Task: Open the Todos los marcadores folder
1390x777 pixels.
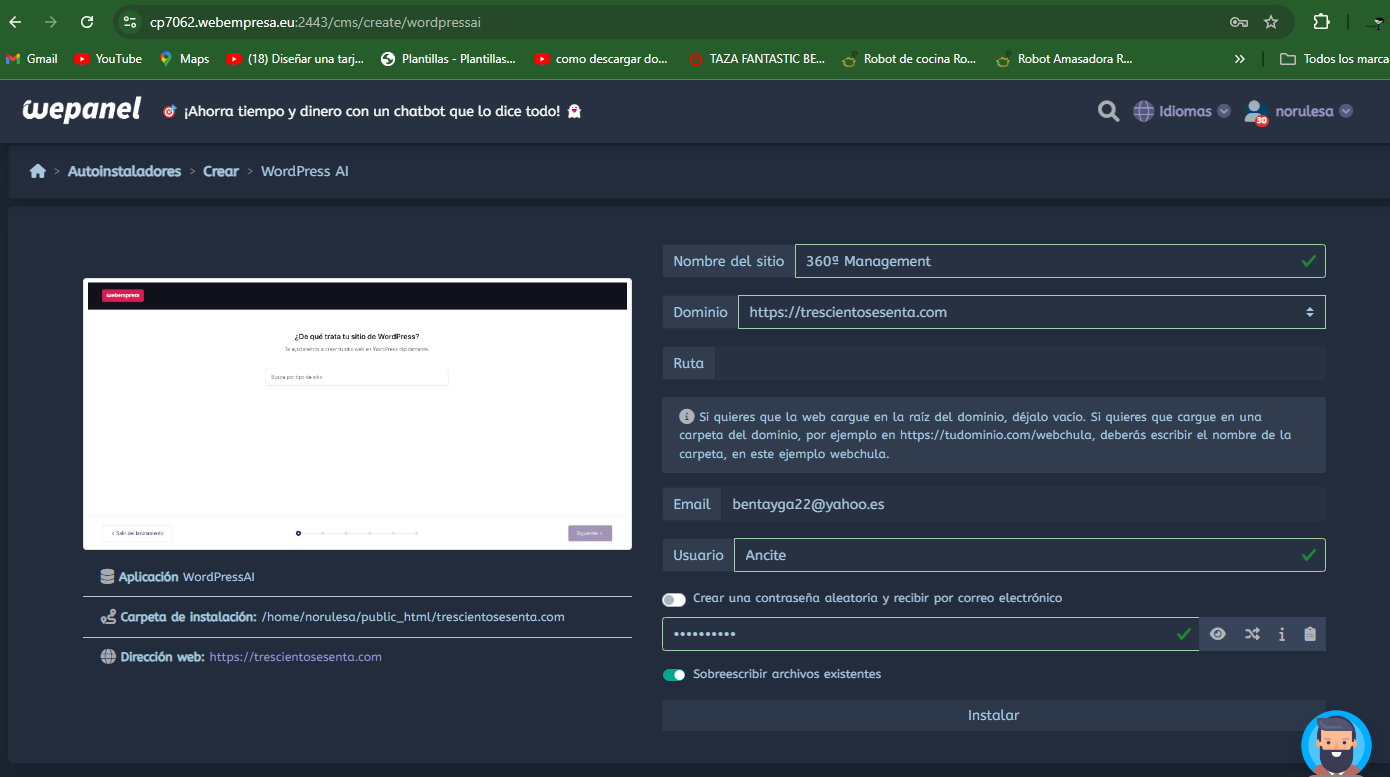Action: (1334, 59)
